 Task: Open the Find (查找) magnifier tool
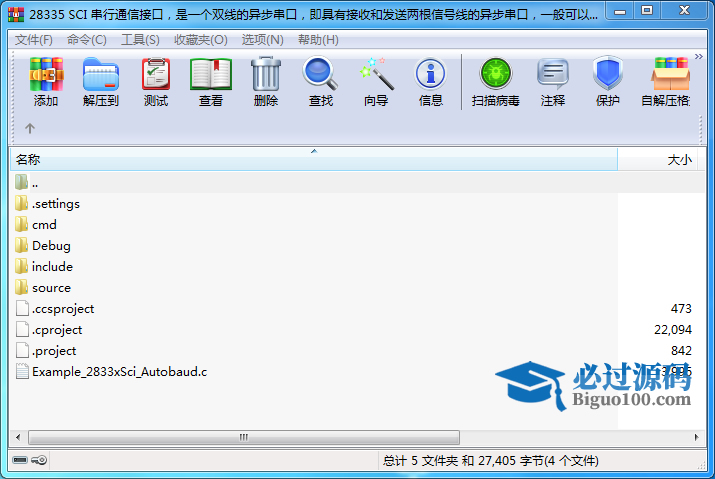coord(321,73)
